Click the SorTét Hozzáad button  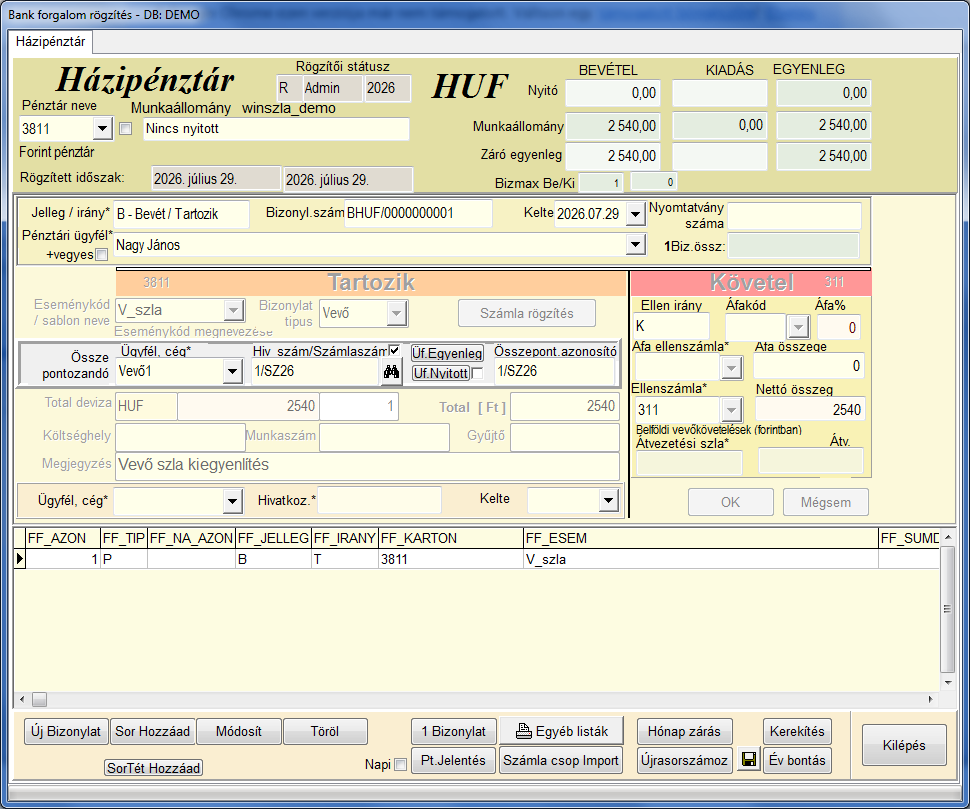pos(153,768)
